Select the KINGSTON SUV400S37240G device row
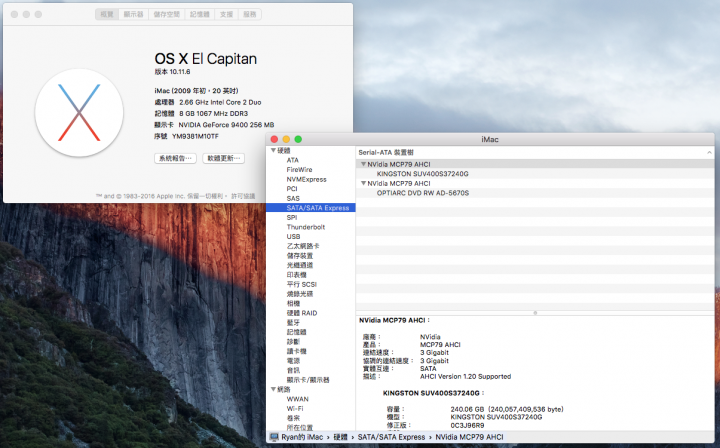720x448 pixels. click(535, 174)
